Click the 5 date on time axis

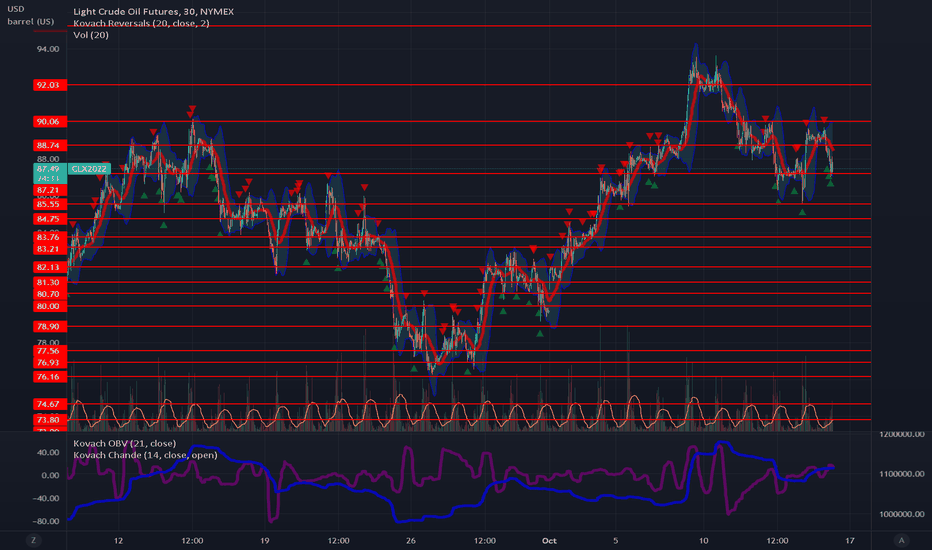click(x=616, y=540)
